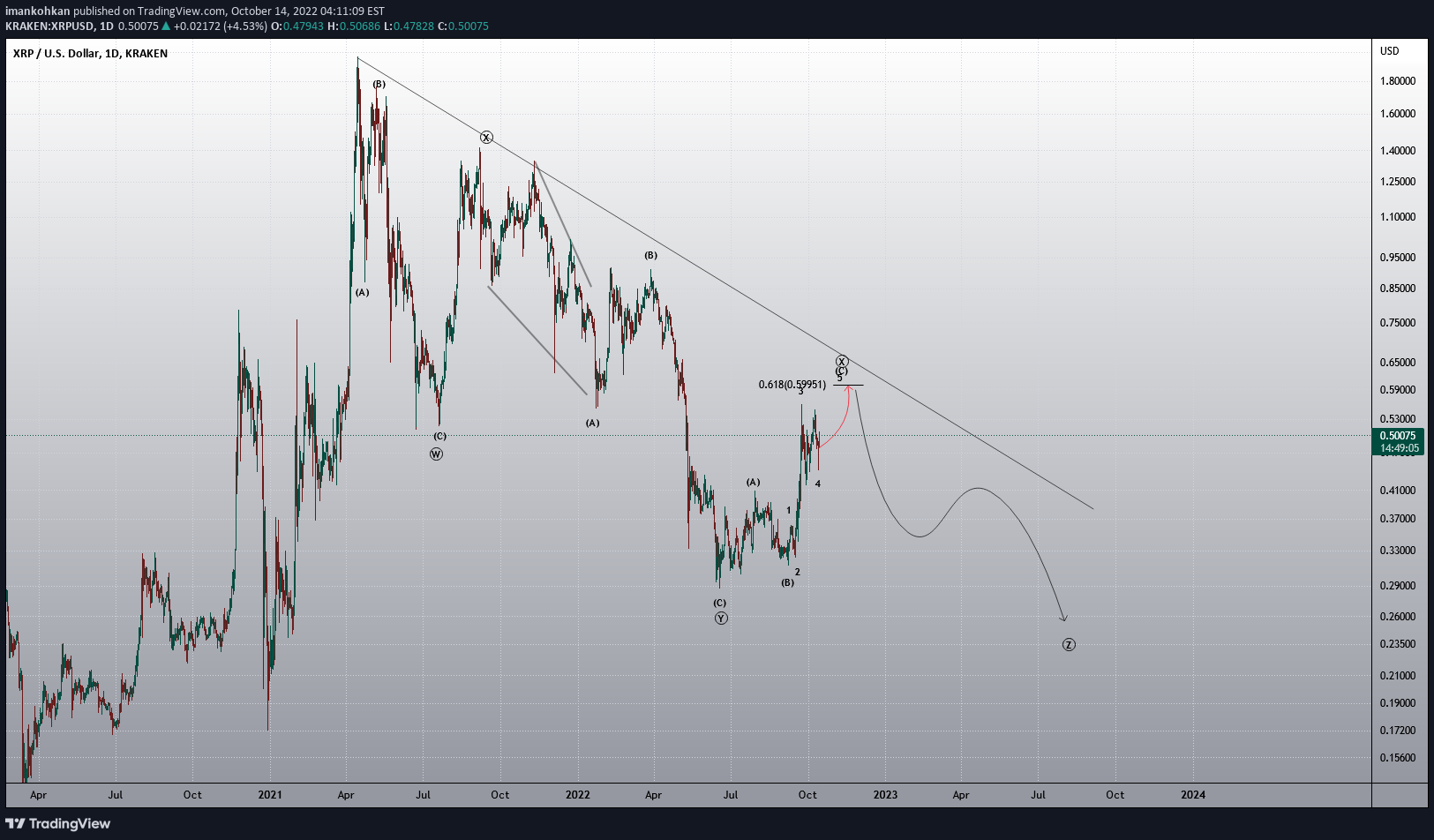Image resolution: width=1434 pixels, height=840 pixels.
Task: Click the low value L:0.47828
Action: tap(409, 26)
